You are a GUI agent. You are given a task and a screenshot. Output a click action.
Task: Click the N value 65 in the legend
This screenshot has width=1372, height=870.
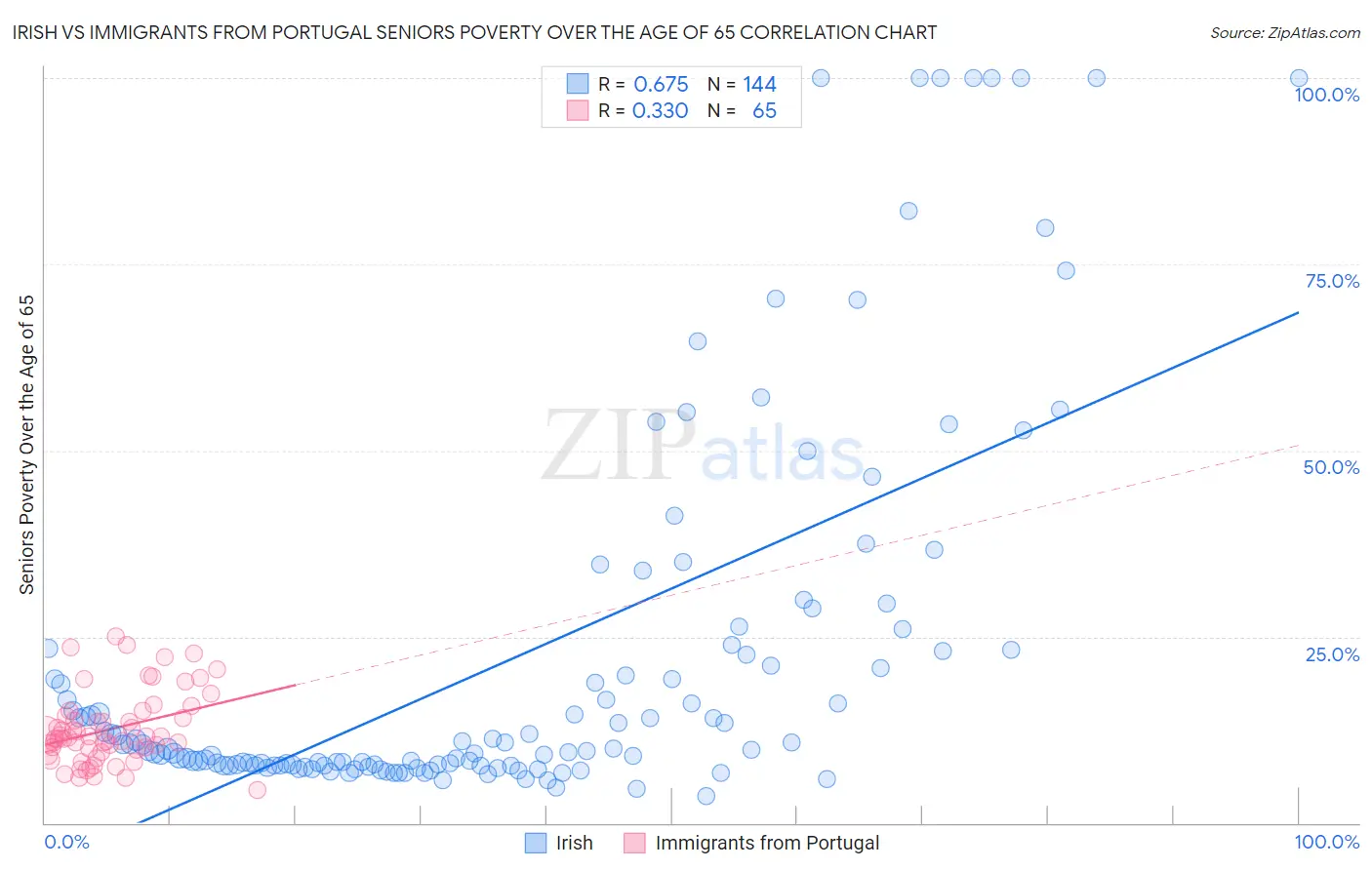tap(764, 110)
